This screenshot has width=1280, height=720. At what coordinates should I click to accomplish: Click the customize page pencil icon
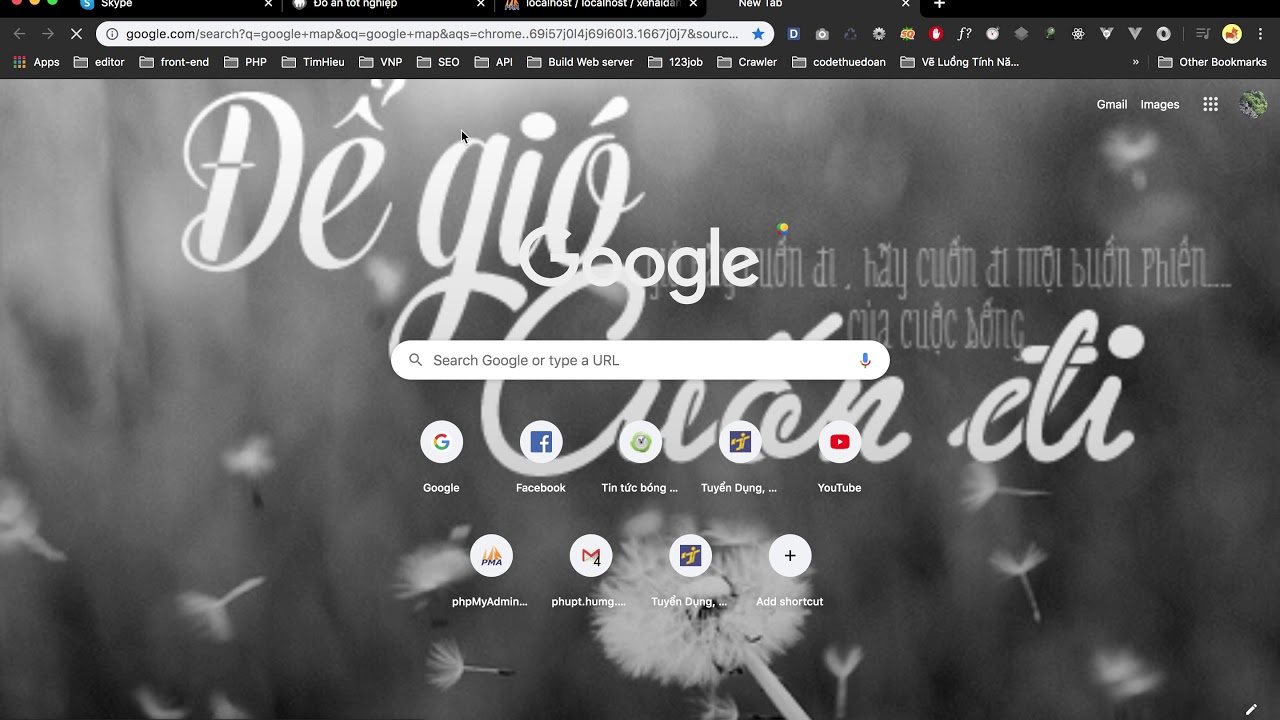click(1250, 709)
